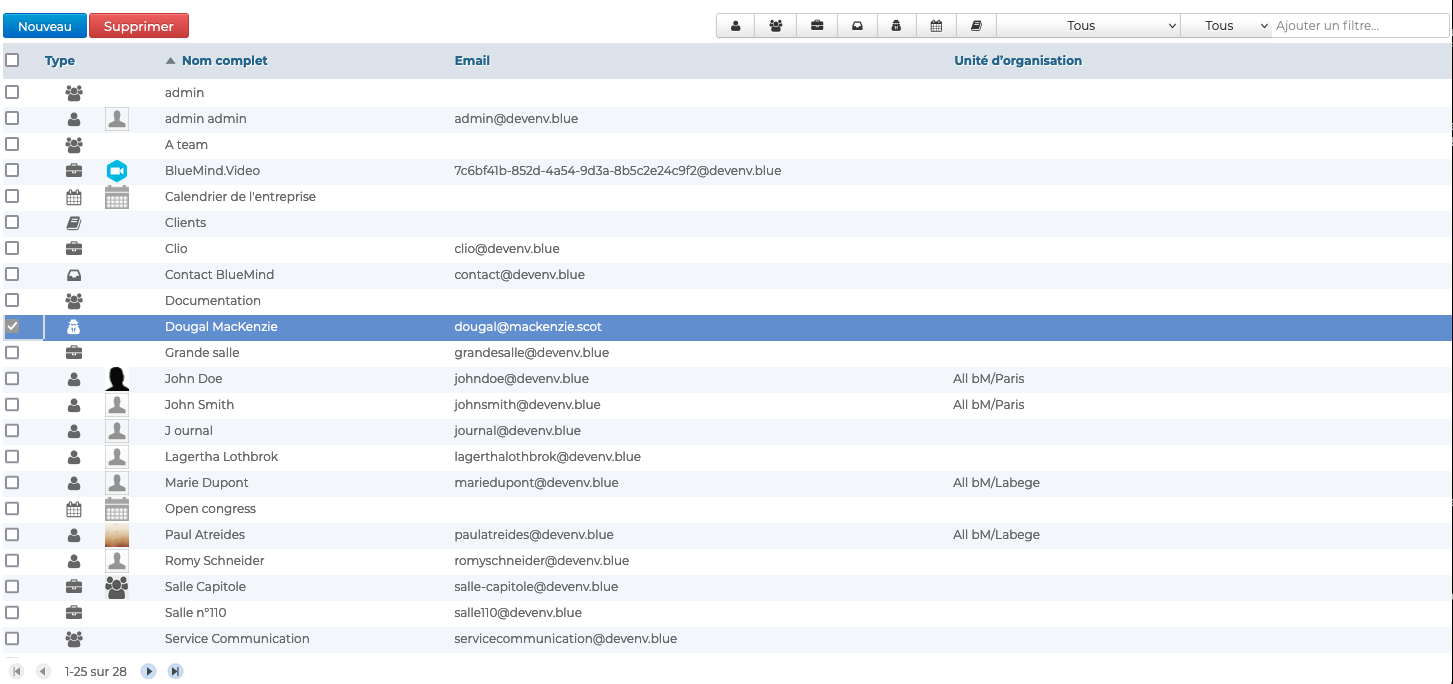
Task: Go to next page arrow
Action: [149, 671]
